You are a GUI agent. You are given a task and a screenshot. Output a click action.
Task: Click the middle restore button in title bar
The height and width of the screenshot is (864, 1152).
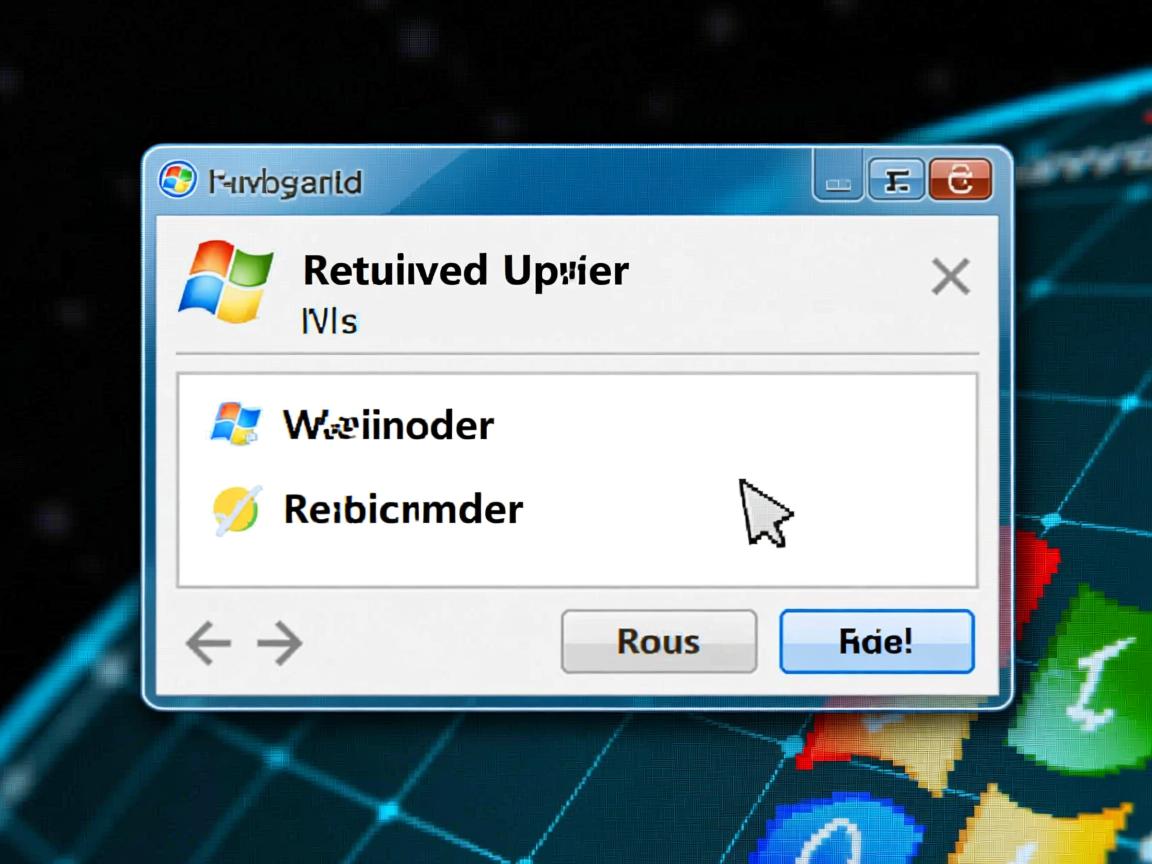click(x=896, y=179)
